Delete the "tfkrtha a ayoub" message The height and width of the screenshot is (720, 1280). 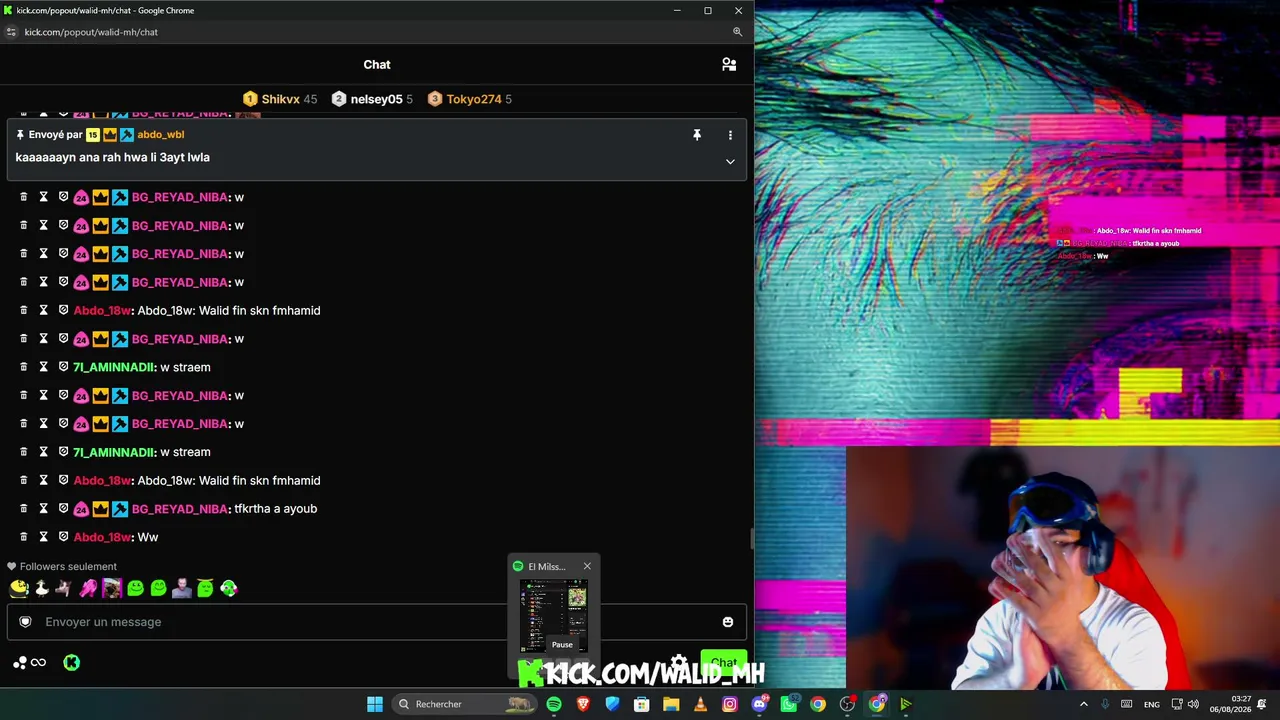[24, 509]
